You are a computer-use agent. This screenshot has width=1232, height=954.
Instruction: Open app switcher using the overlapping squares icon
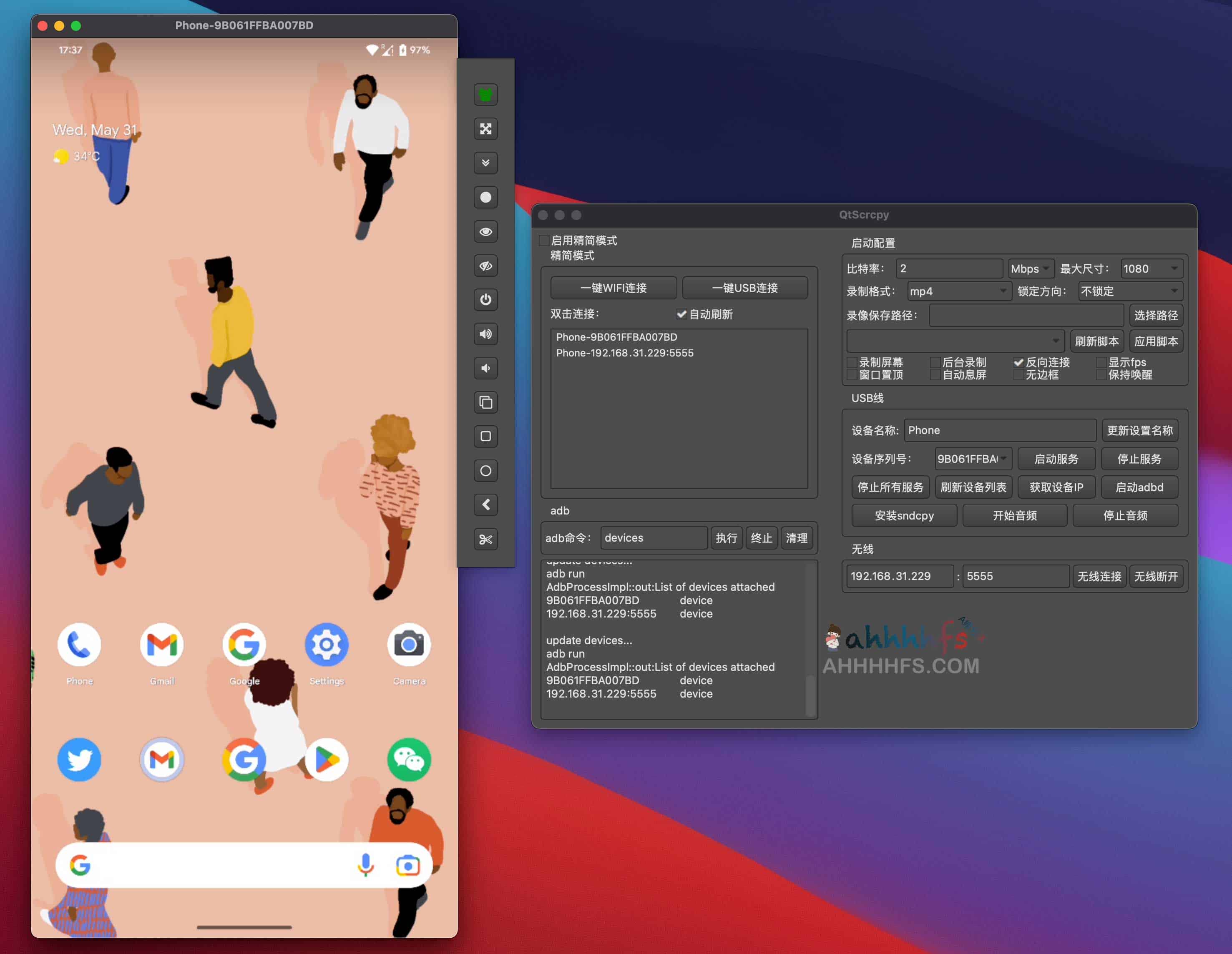[x=486, y=403]
